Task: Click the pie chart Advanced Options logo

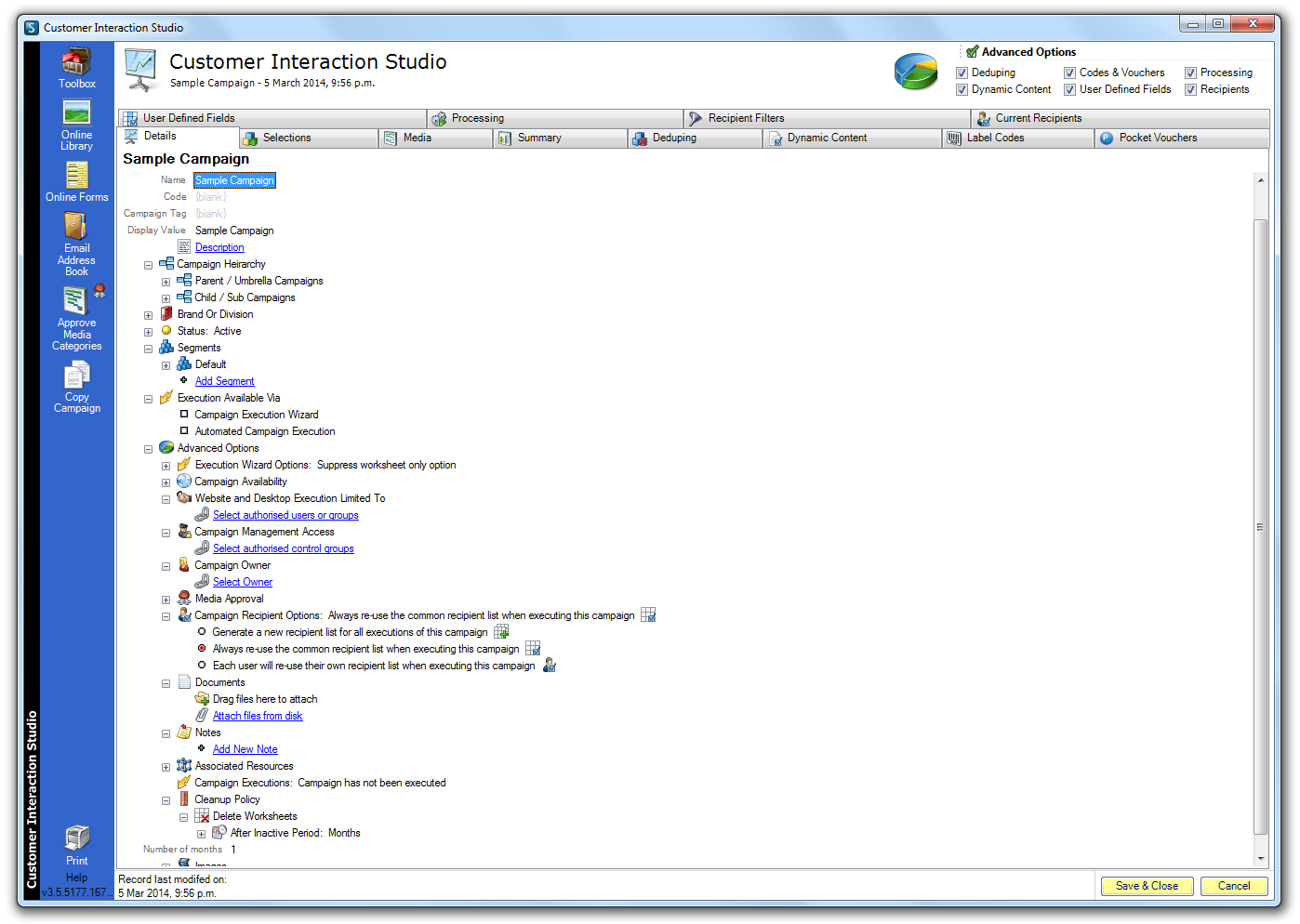Action: tap(916, 72)
